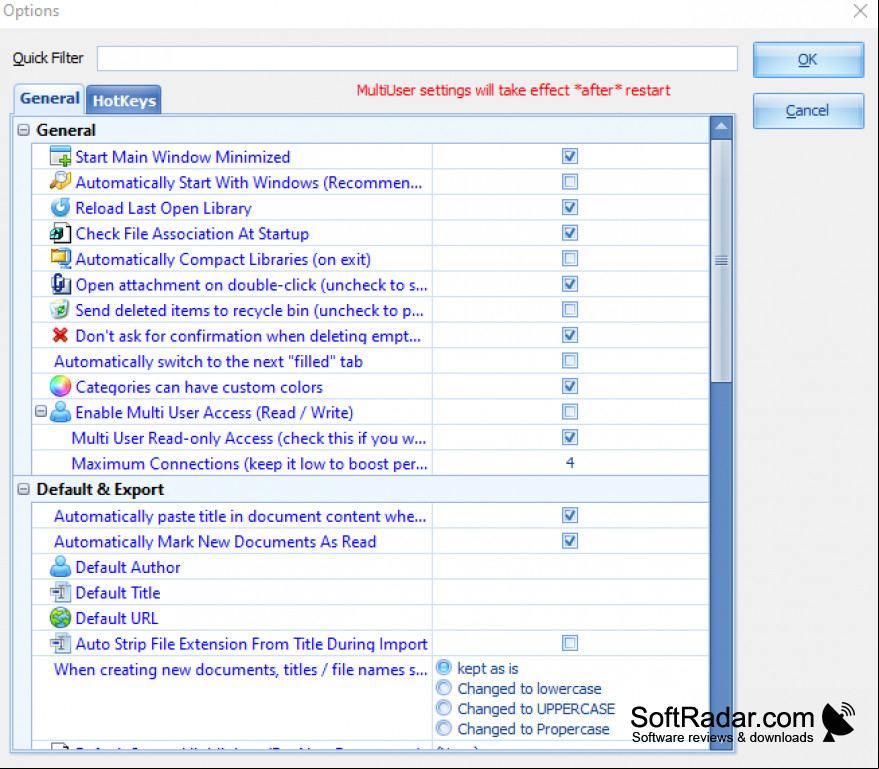Screen dimensions: 879x769
Task: Select 'Maximum Connections' row label
Action: 249,464
